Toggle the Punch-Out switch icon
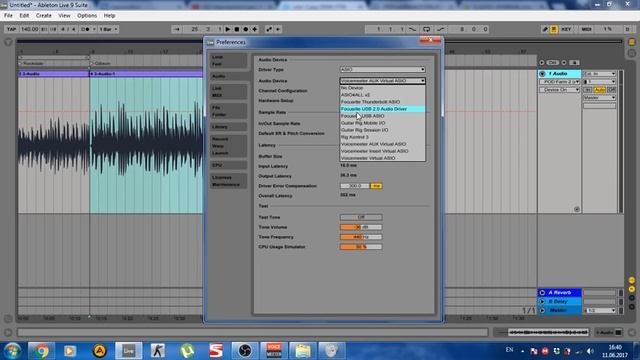Viewport: 640px width, 360px height. click(441, 29)
